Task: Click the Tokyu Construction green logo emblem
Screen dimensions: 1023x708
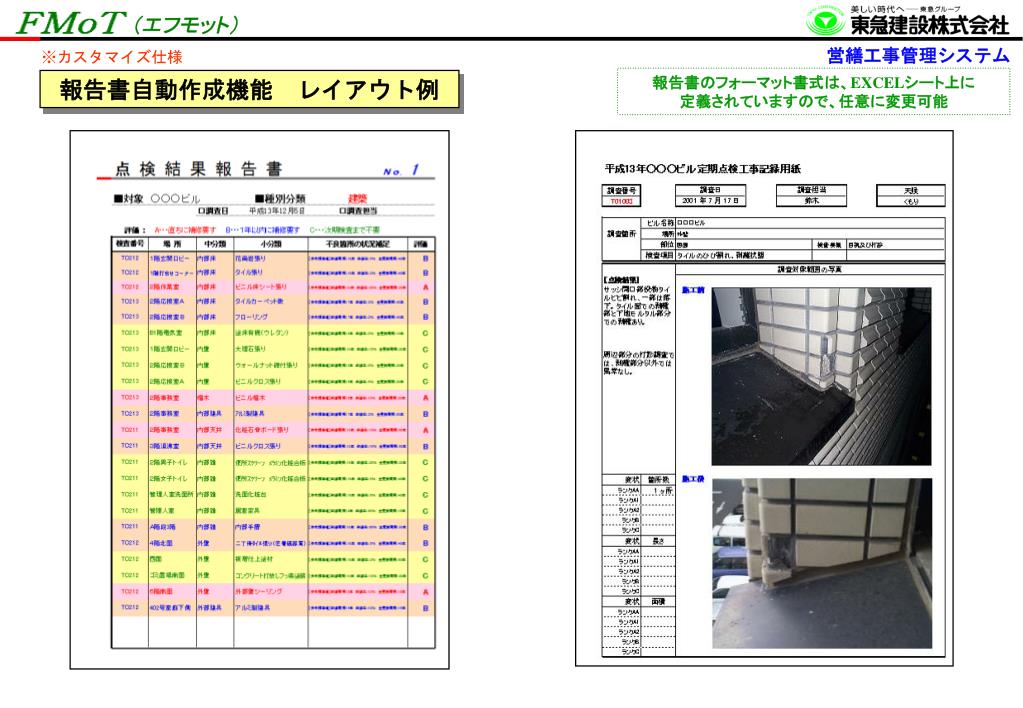Action: coord(825,22)
